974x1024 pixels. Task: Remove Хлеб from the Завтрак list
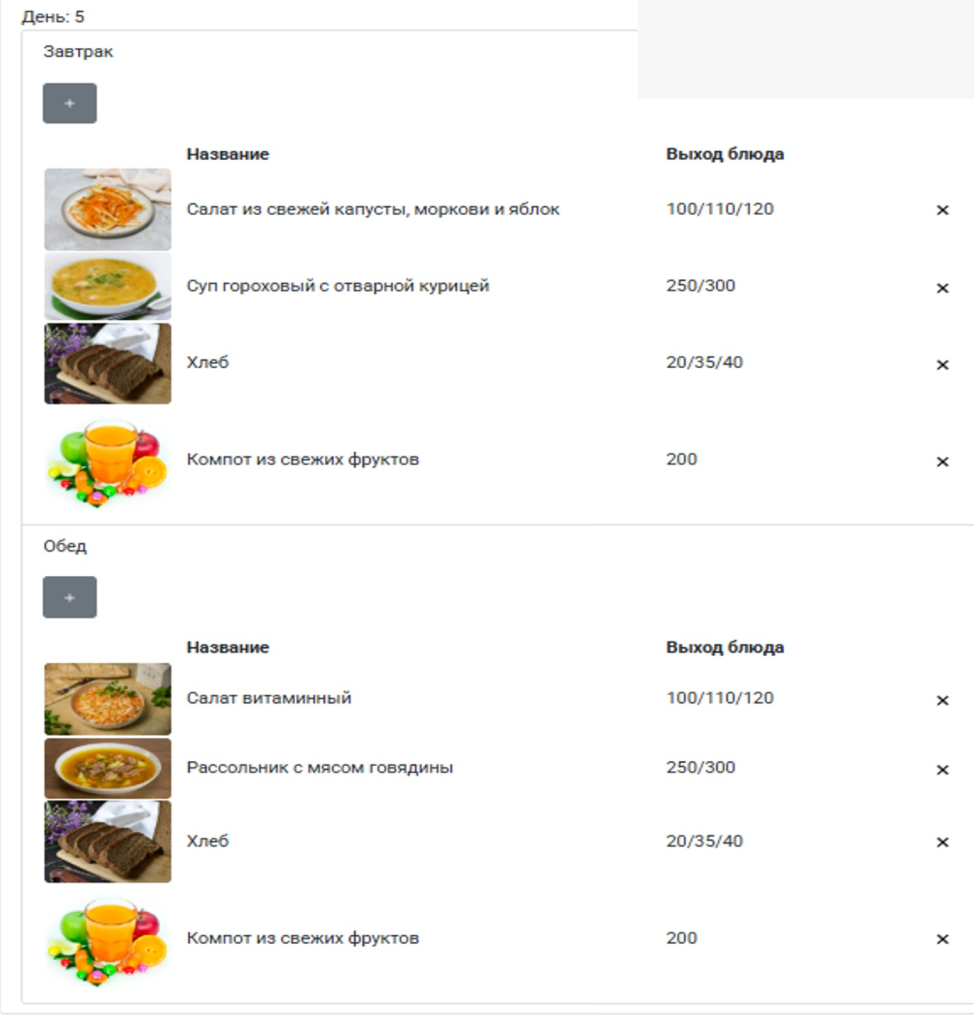coord(942,365)
